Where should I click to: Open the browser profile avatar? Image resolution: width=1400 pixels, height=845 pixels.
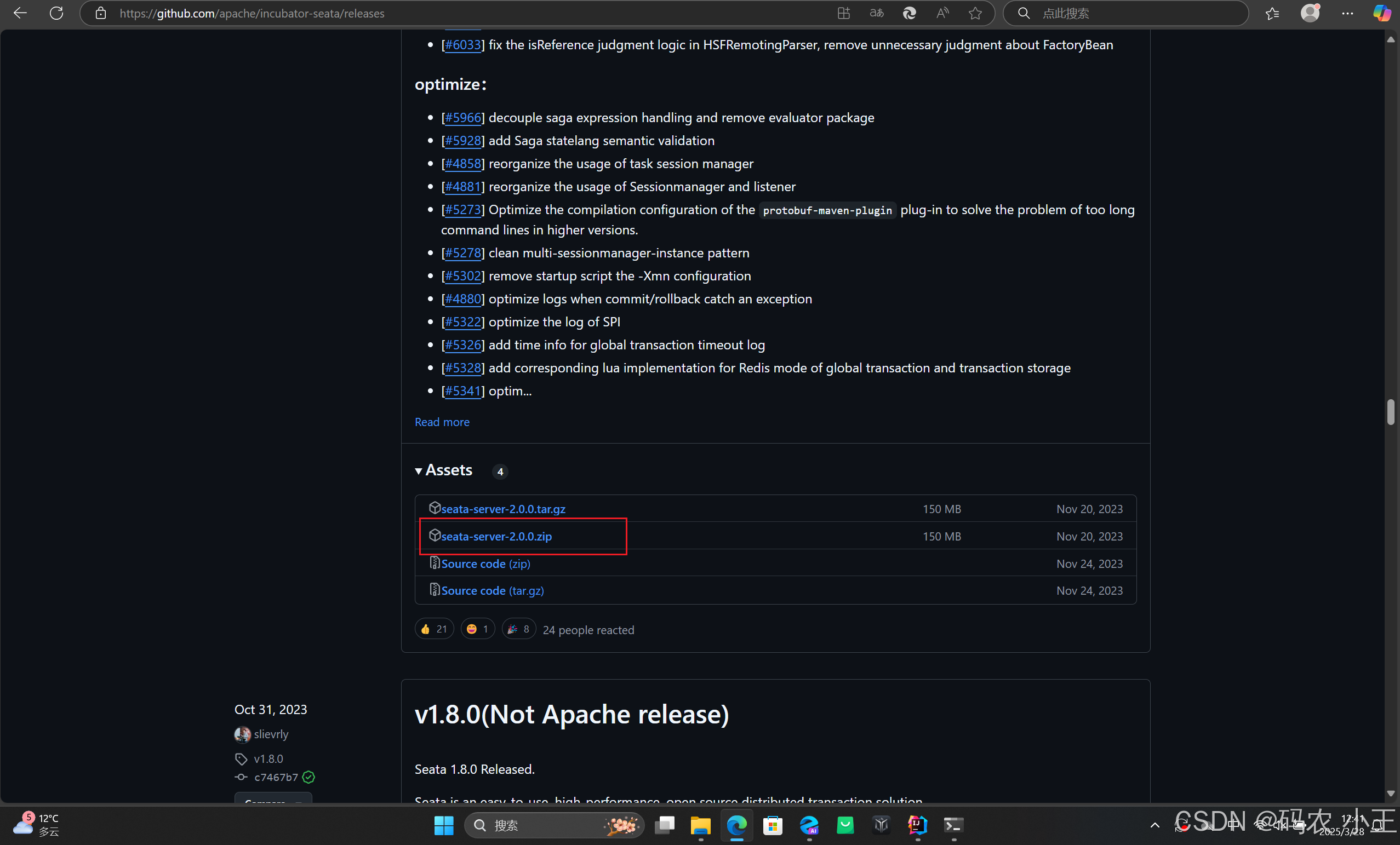click(x=1310, y=13)
